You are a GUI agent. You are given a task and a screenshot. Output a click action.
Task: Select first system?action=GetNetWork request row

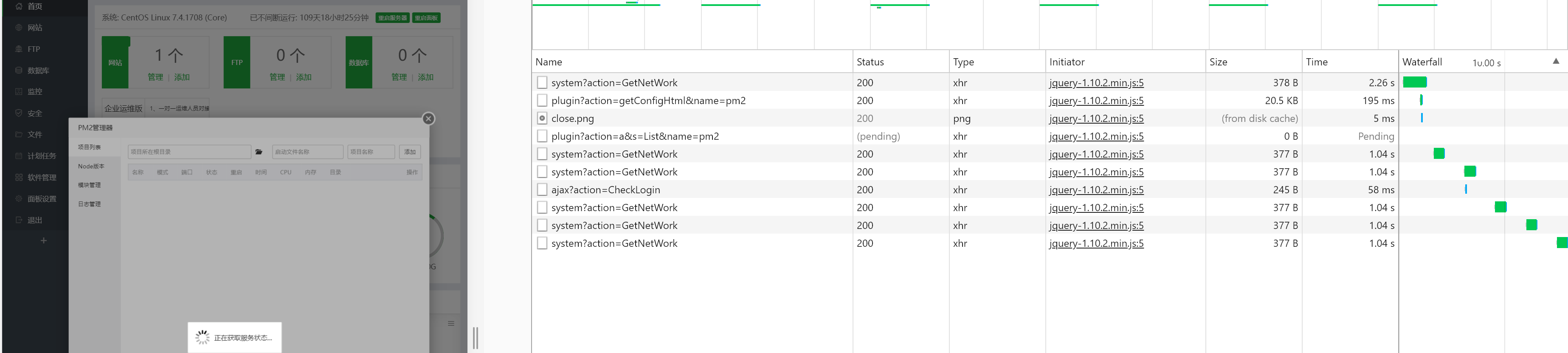pos(1050,83)
